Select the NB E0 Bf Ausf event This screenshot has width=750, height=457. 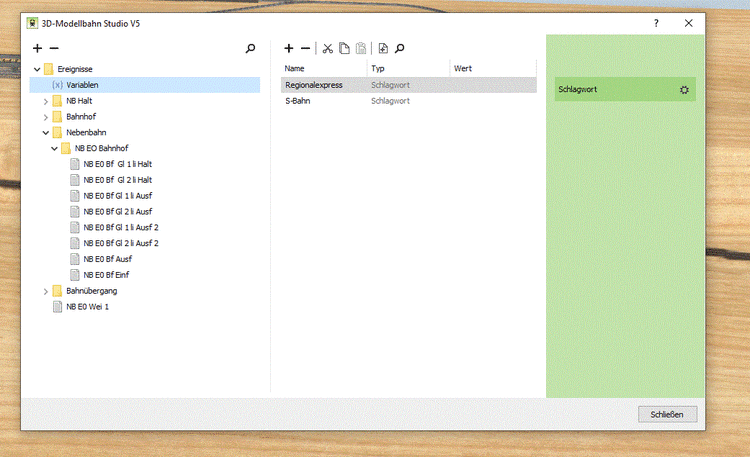[108, 259]
